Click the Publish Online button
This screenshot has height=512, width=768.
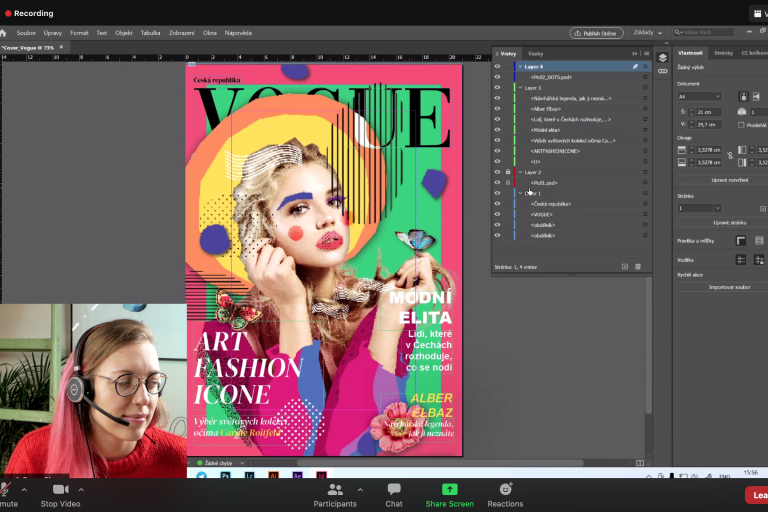point(598,32)
